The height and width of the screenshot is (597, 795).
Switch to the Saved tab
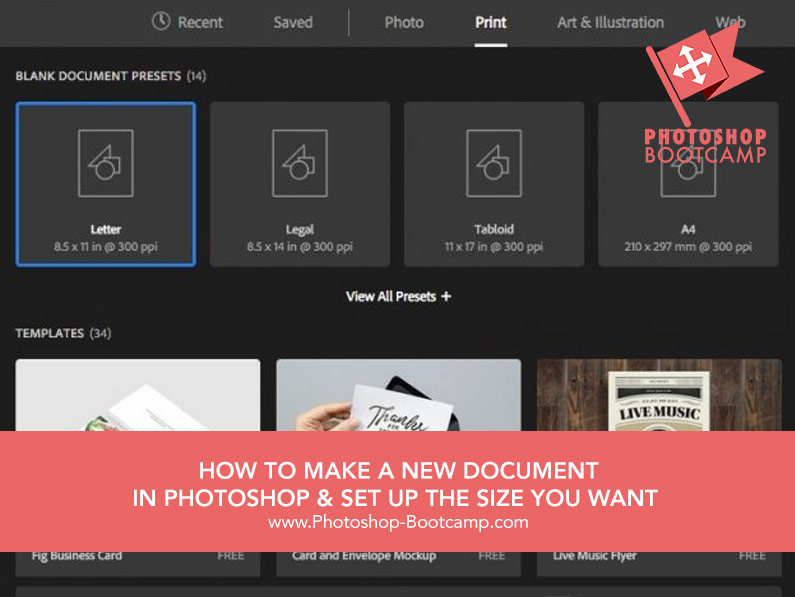(x=293, y=22)
